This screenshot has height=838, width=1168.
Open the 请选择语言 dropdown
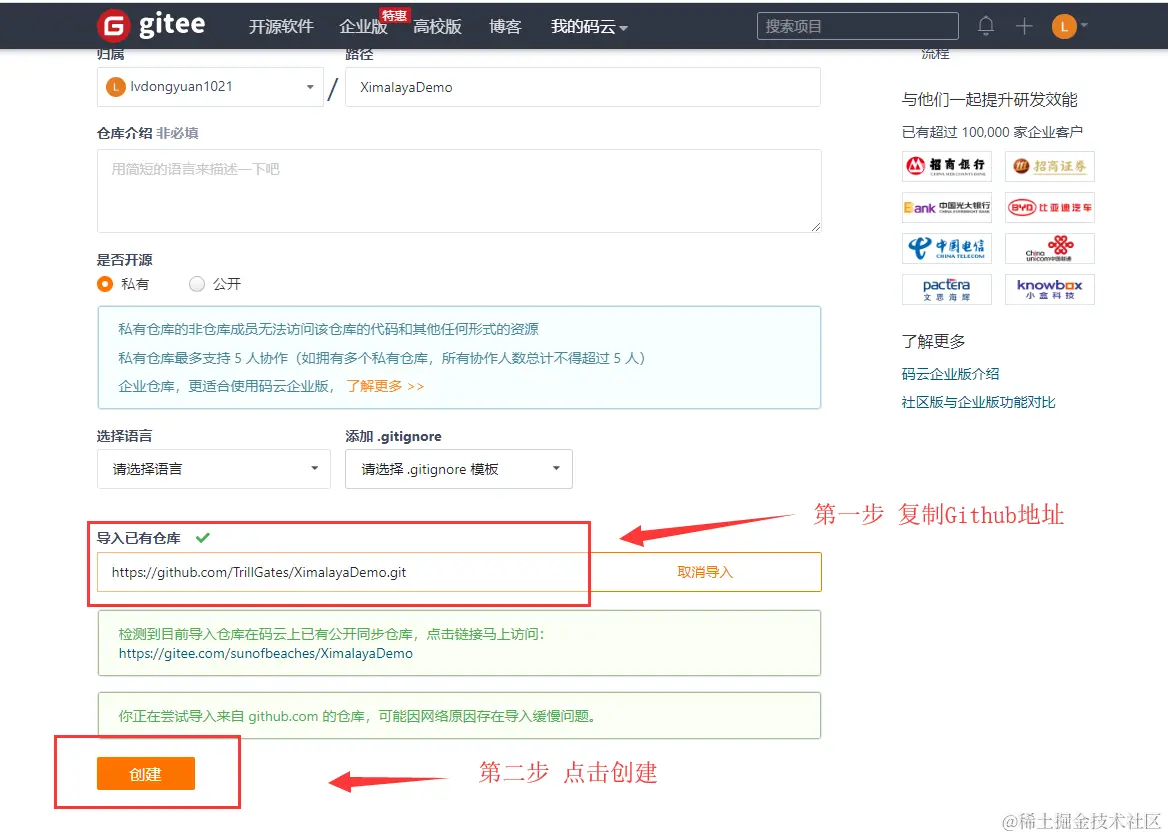point(214,469)
